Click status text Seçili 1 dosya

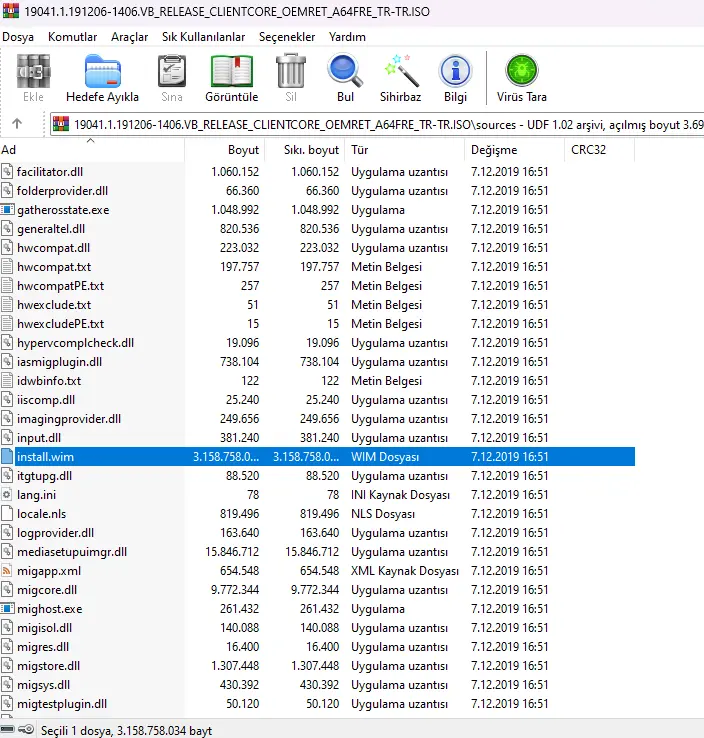pyautogui.click(x=76, y=730)
